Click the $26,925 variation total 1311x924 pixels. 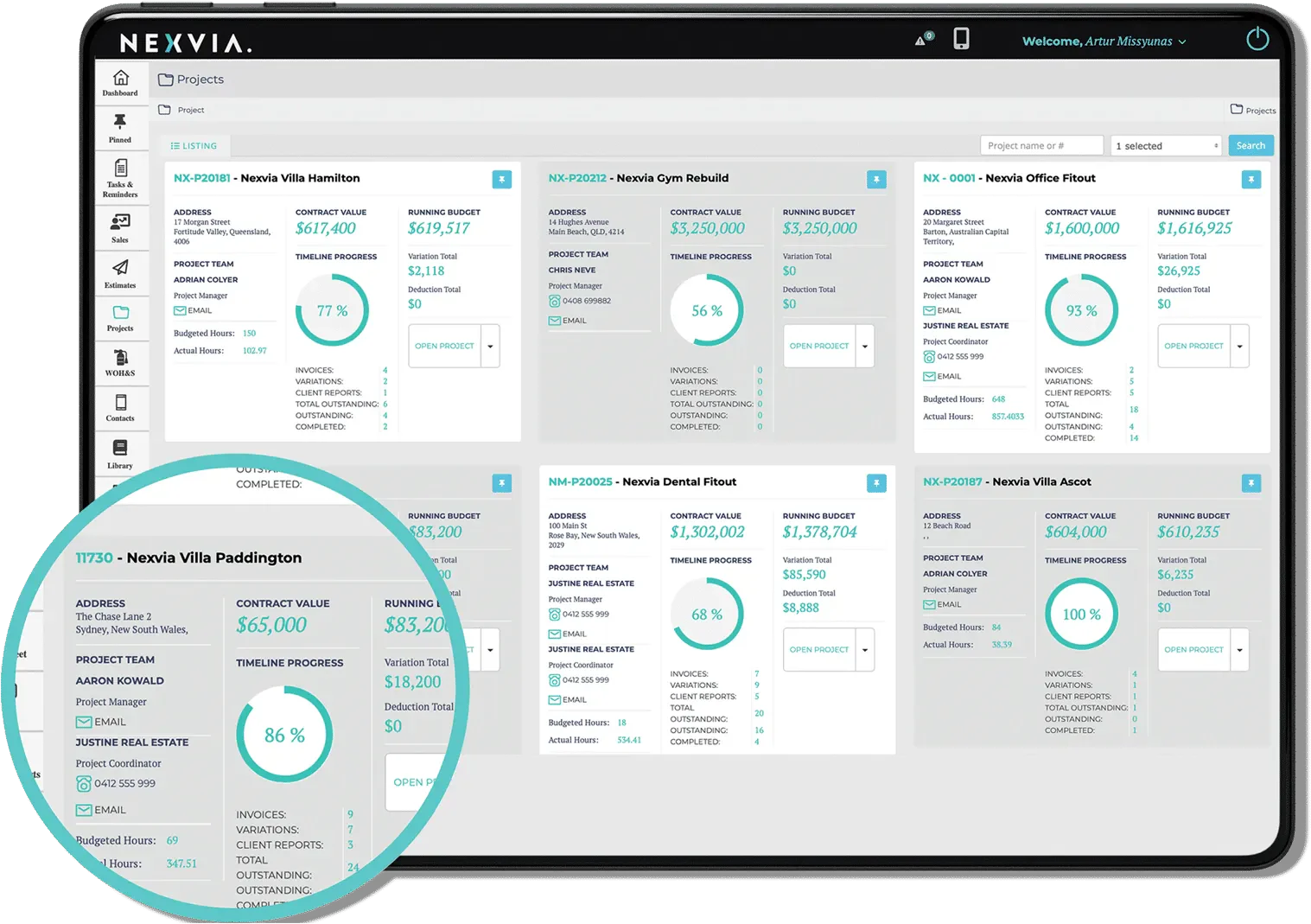point(1179,271)
